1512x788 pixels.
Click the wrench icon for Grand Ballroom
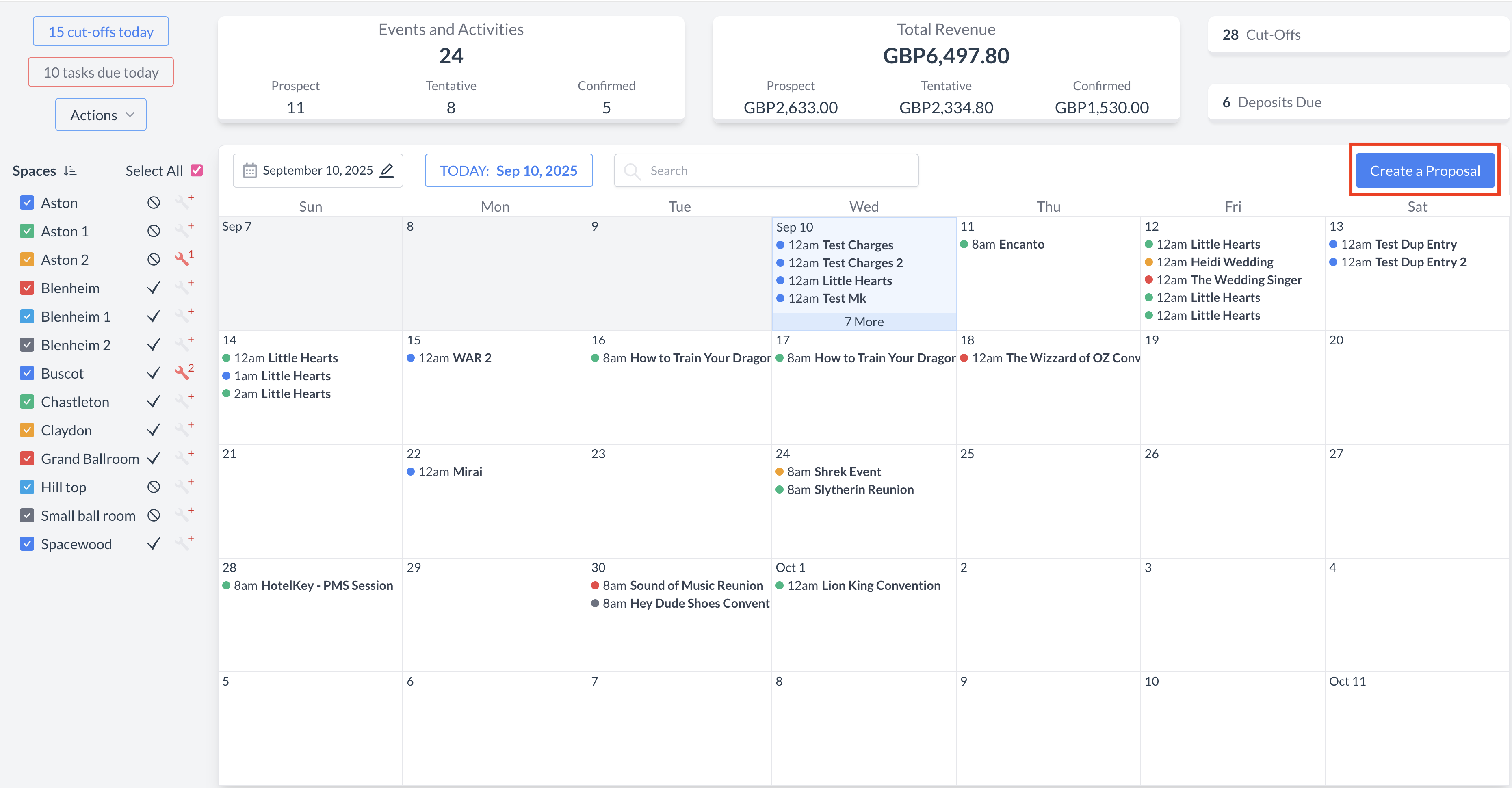pyautogui.click(x=182, y=459)
